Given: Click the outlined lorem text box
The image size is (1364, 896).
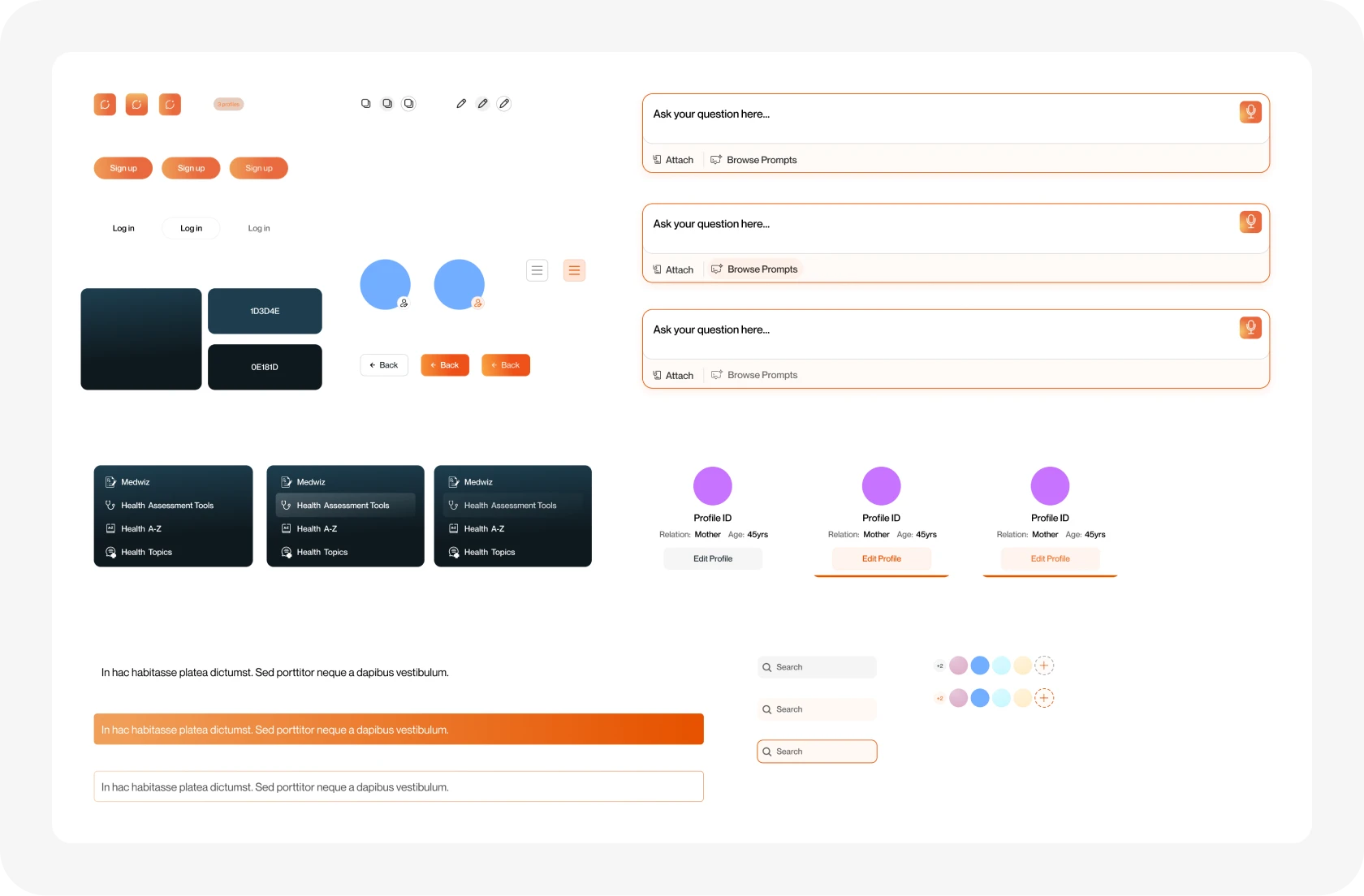Looking at the screenshot, I should 399,787.
